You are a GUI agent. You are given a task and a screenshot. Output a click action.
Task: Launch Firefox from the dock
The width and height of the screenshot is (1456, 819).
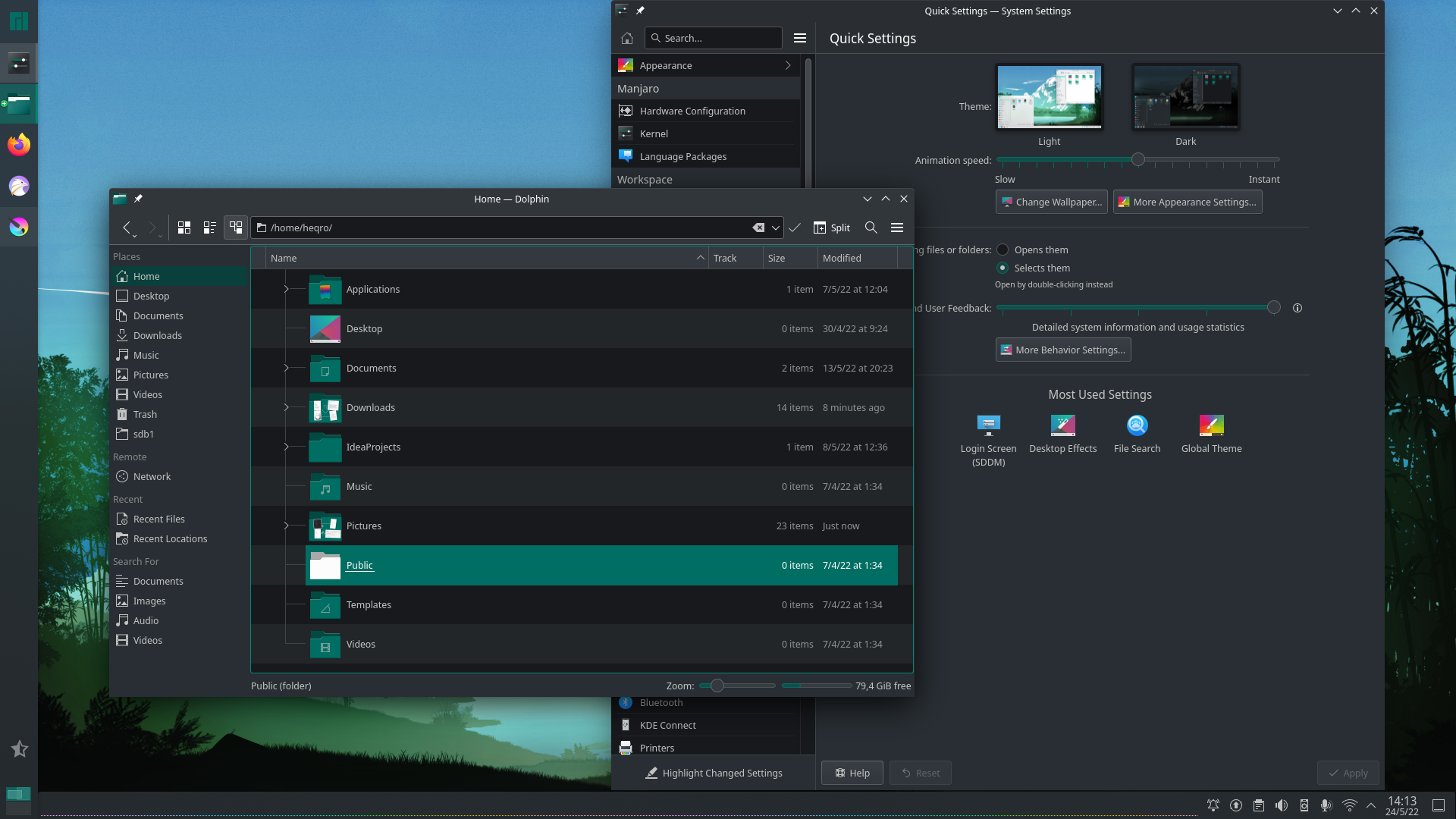point(19,144)
